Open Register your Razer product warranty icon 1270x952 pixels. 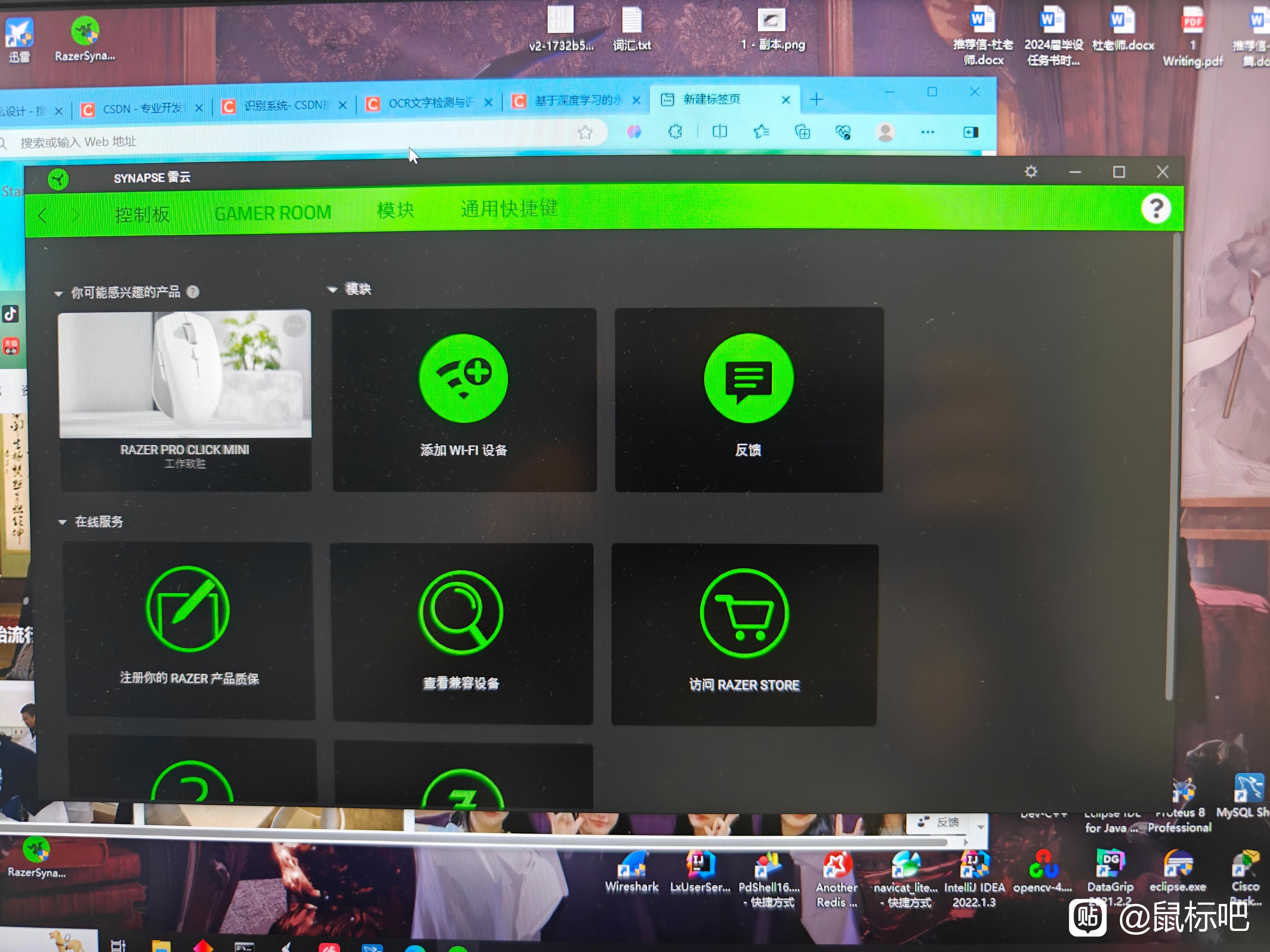pos(188,609)
